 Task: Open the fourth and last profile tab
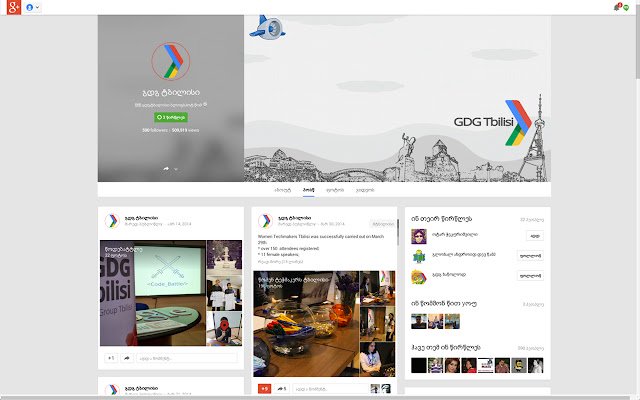click(365, 190)
